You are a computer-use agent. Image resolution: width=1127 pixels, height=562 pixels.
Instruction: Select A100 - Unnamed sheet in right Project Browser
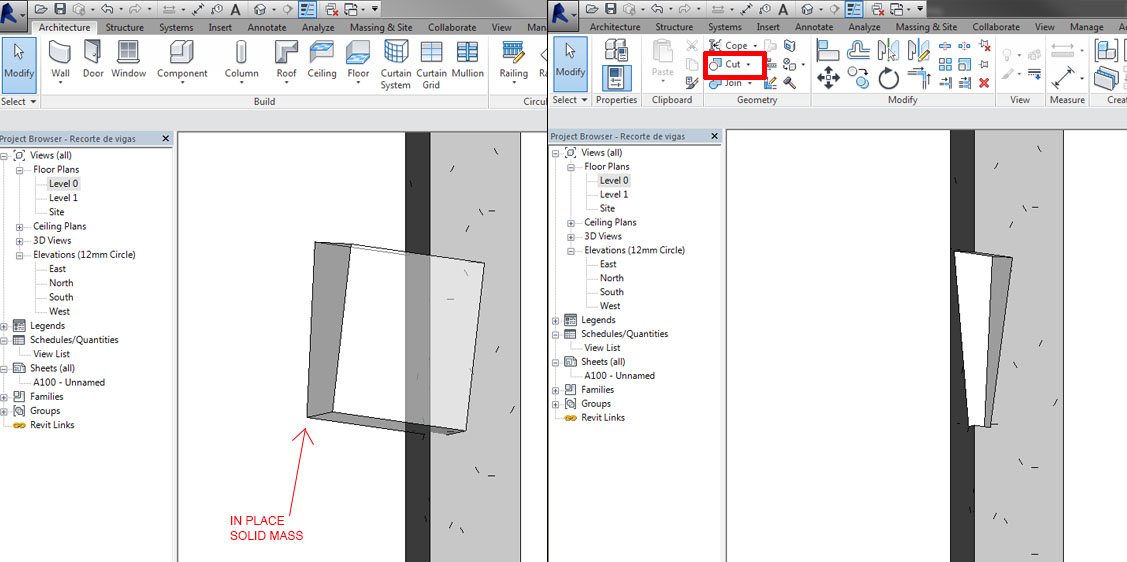coord(620,376)
